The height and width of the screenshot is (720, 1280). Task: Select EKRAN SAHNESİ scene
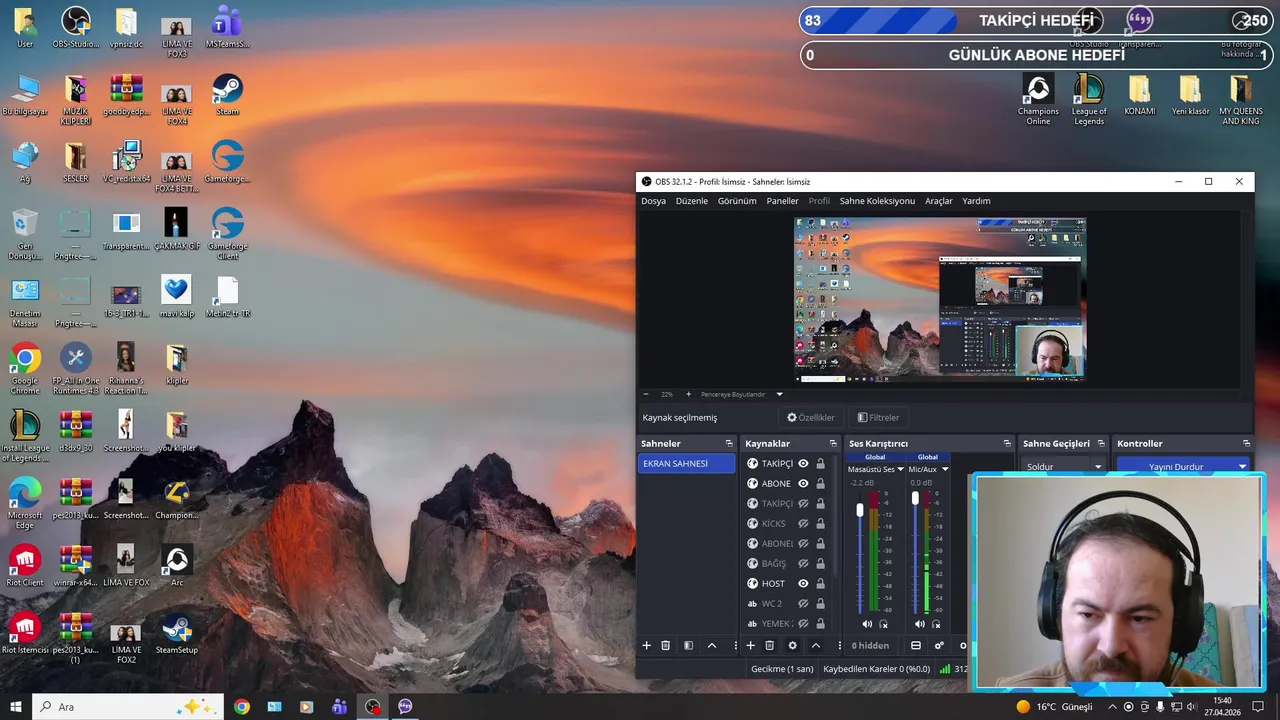point(687,464)
